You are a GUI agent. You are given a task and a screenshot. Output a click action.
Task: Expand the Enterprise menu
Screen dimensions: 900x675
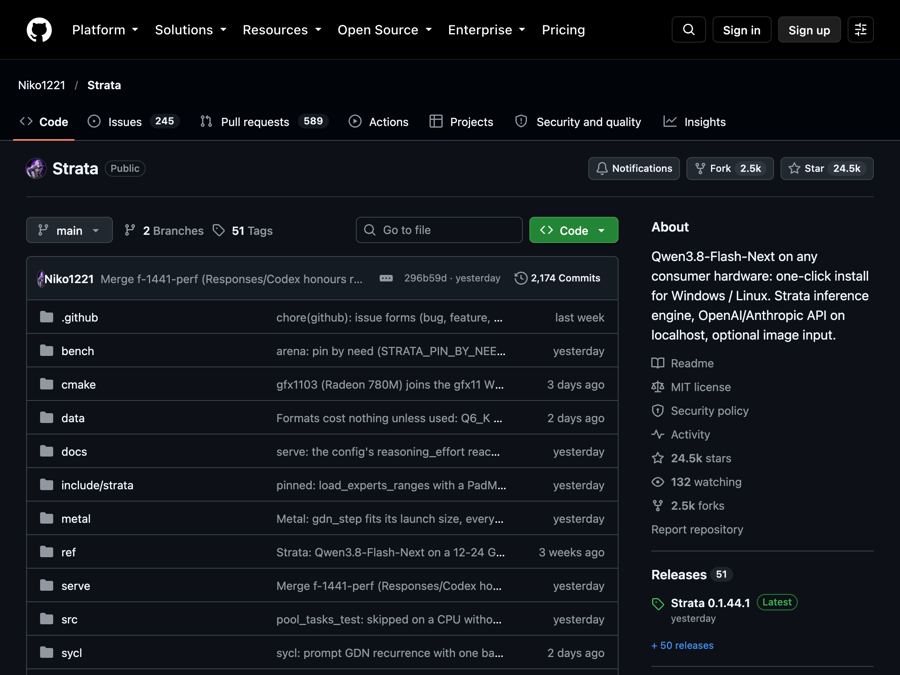tap(487, 30)
